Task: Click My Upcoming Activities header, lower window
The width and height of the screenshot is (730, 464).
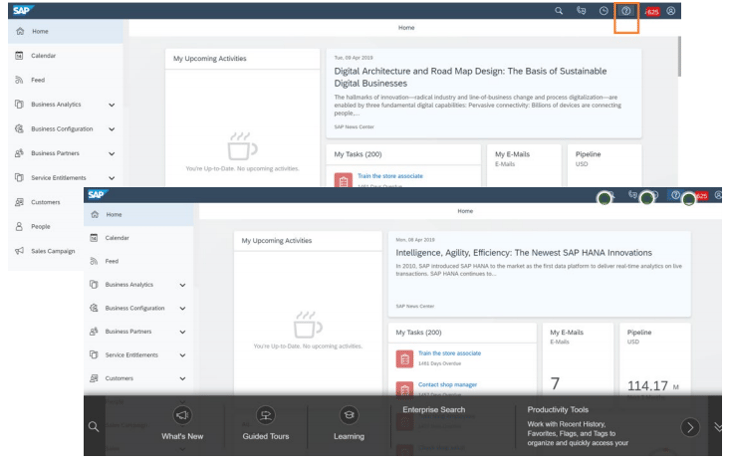Action: coord(277,241)
